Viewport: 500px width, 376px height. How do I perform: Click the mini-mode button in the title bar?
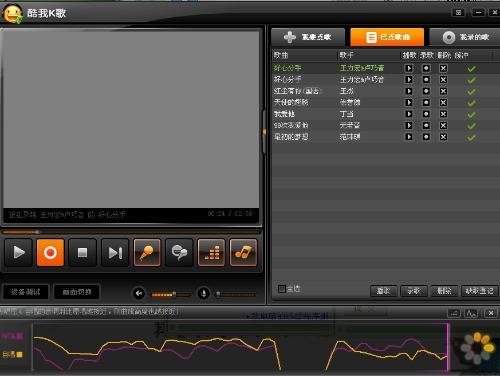459,13
